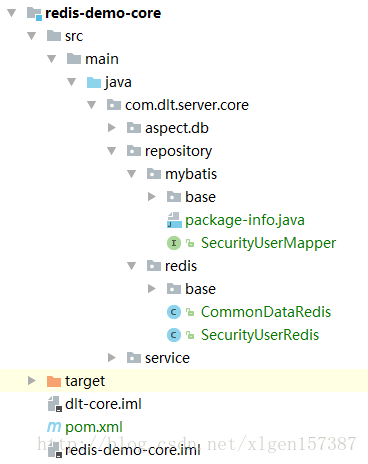The height and width of the screenshot is (464, 368).
Task: Click the com.dlt.server.core package icon
Action: point(114,105)
